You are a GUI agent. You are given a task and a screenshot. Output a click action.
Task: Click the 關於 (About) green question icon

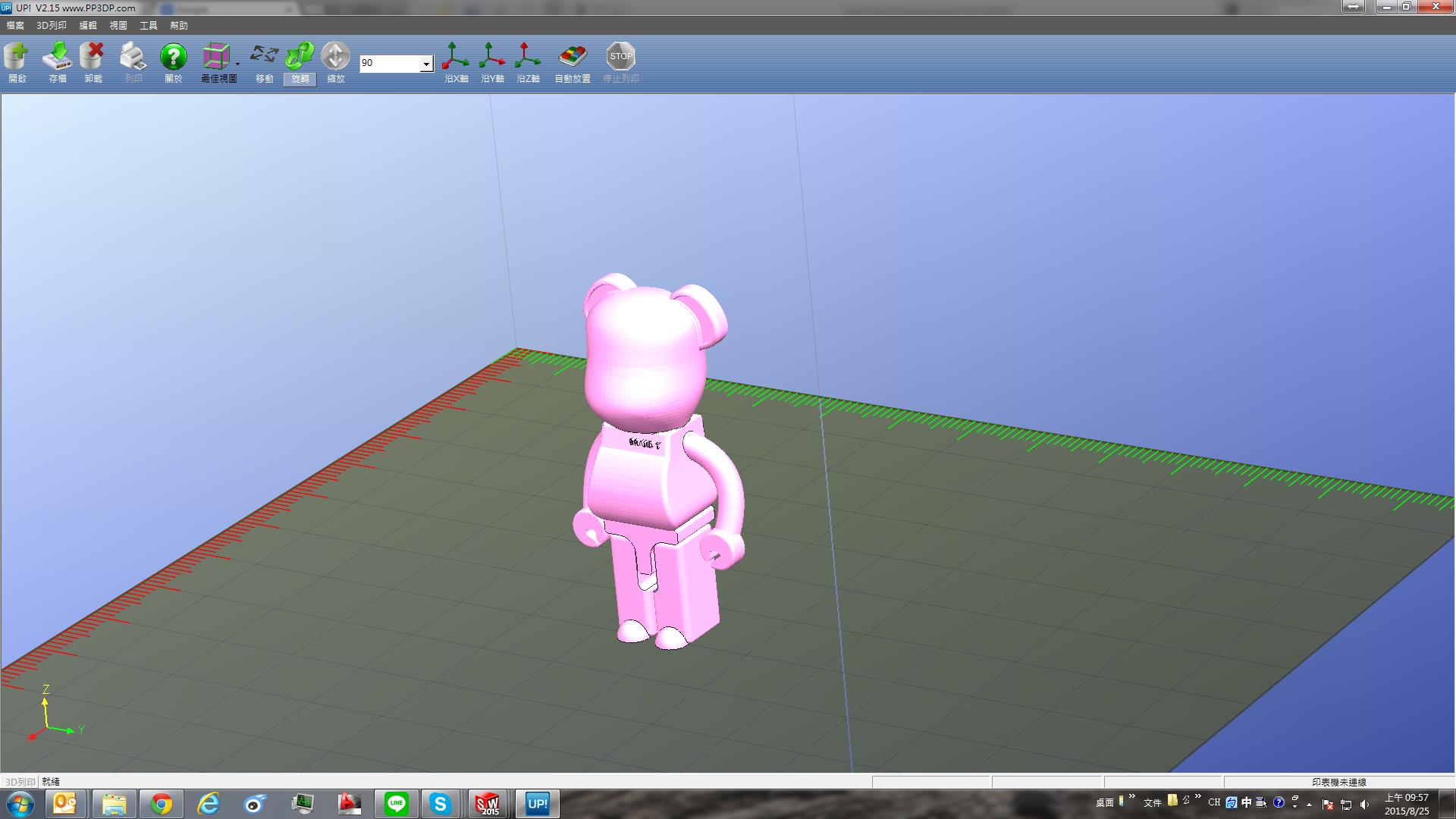pyautogui.click(x=174, y=57)
